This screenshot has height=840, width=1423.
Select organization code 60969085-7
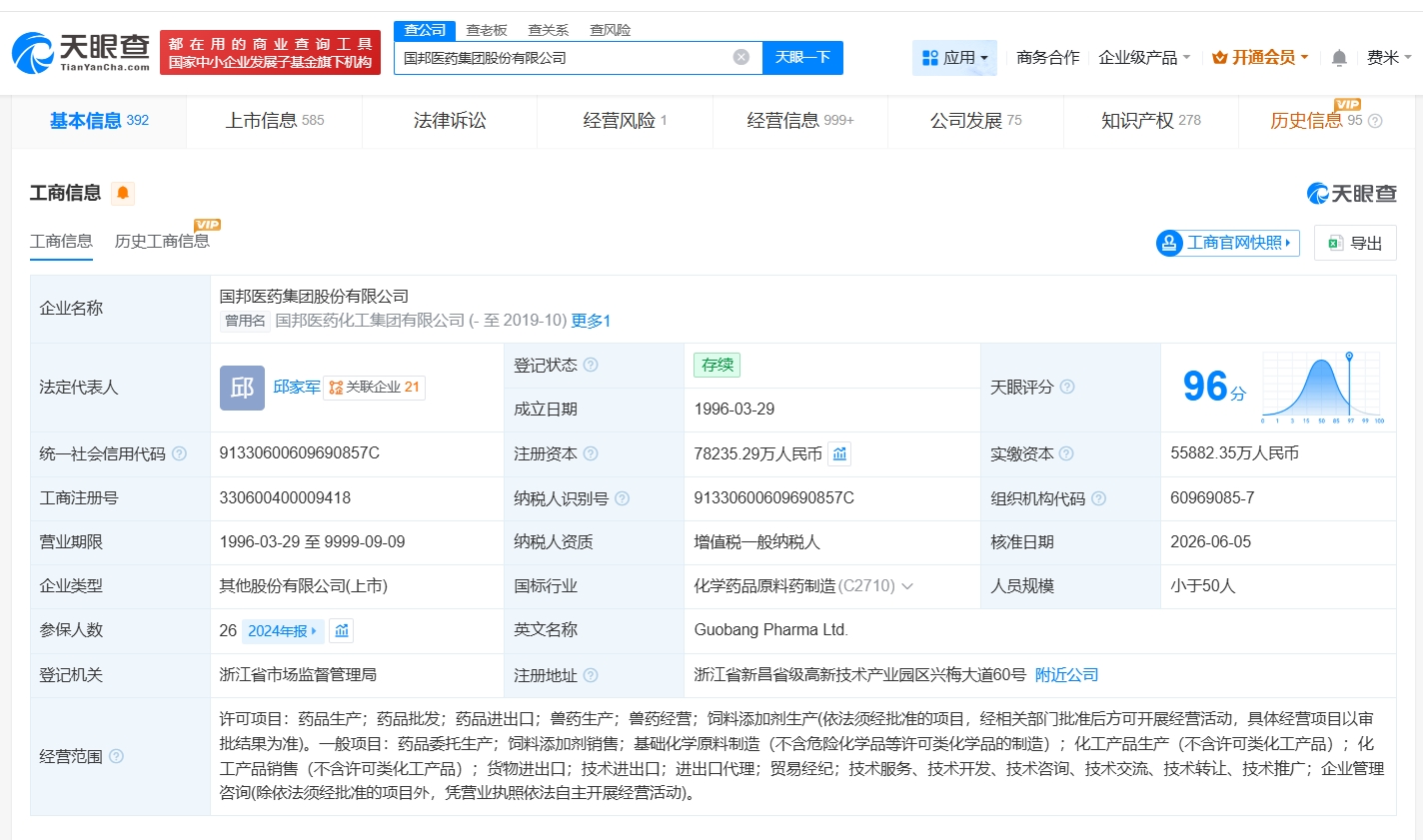pyautogui.click(x=1212, y=498)
